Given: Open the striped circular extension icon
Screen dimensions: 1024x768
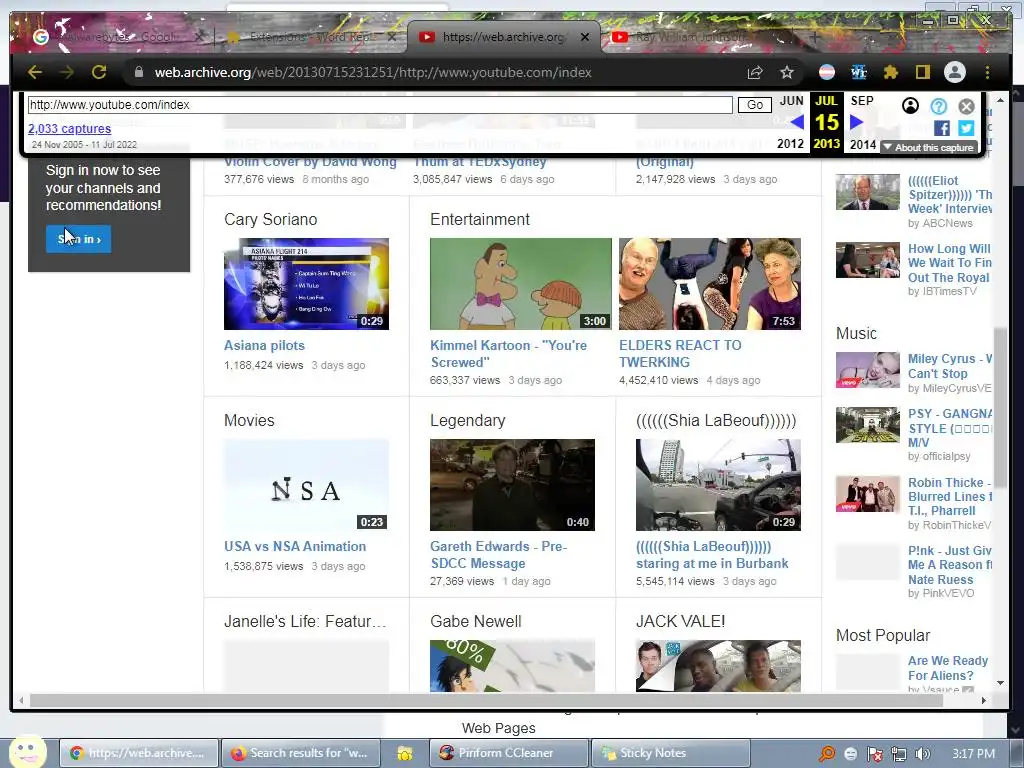Looking at the screenshot, I should 827,72.
